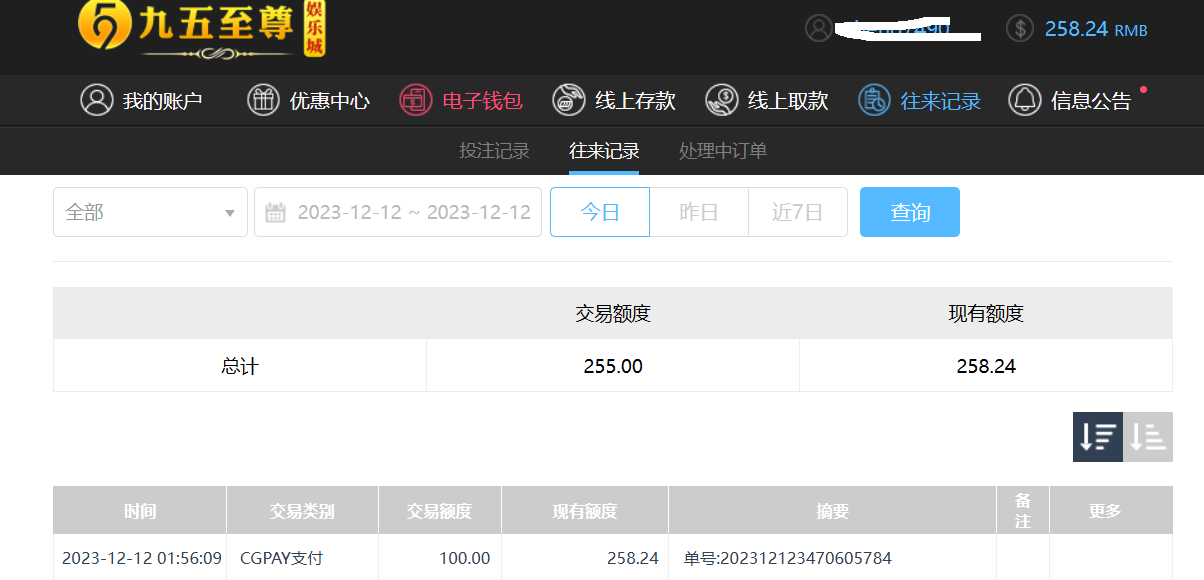Click 258.24 balance in the CGPAY支付 row
This screenshot has width=1204, height=580.
point(633,558)
